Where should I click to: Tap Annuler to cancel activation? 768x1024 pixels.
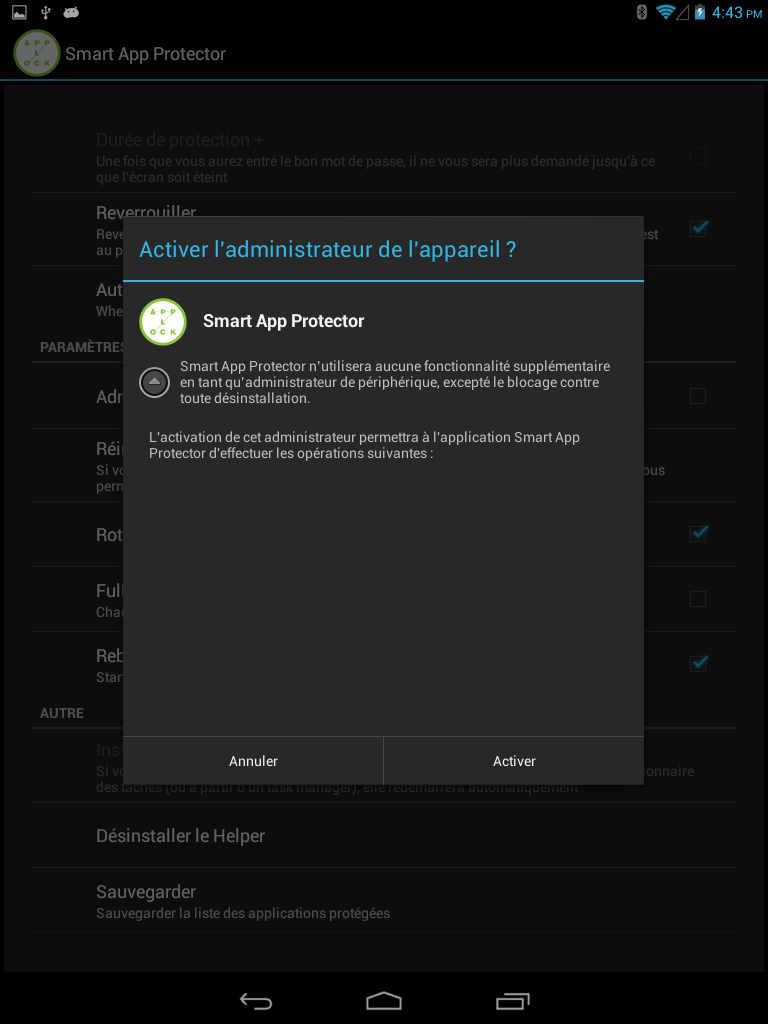pos(253,761)
